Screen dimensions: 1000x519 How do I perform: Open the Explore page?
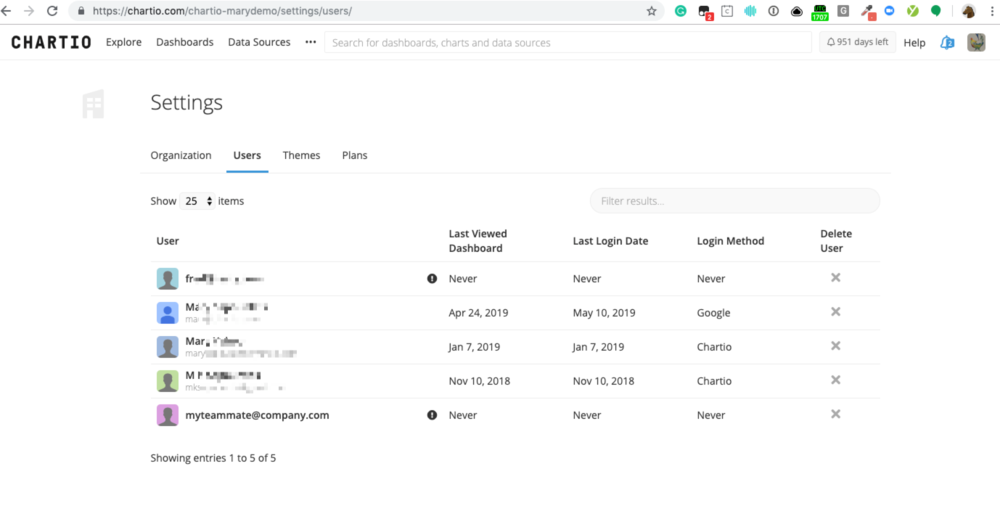[x=124, y=42]
